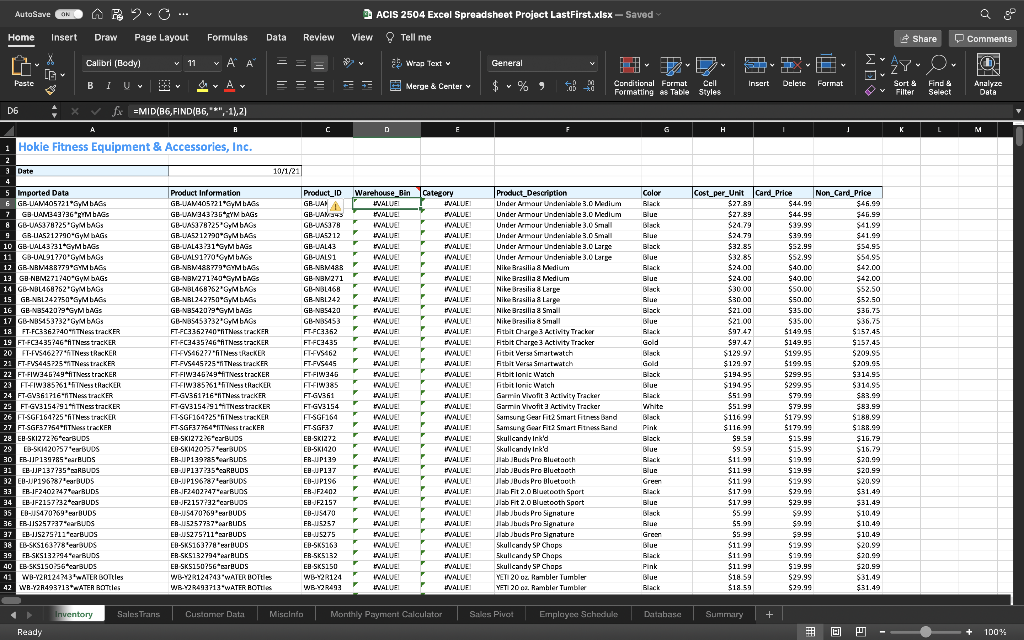Open the Comments button
The image size is (1024, 640).
pyautogui.click(x=983, y=38)
